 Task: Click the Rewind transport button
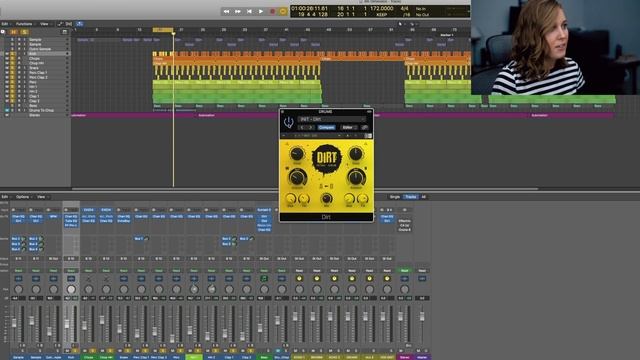pyautogui.click(x=226, y=12)
